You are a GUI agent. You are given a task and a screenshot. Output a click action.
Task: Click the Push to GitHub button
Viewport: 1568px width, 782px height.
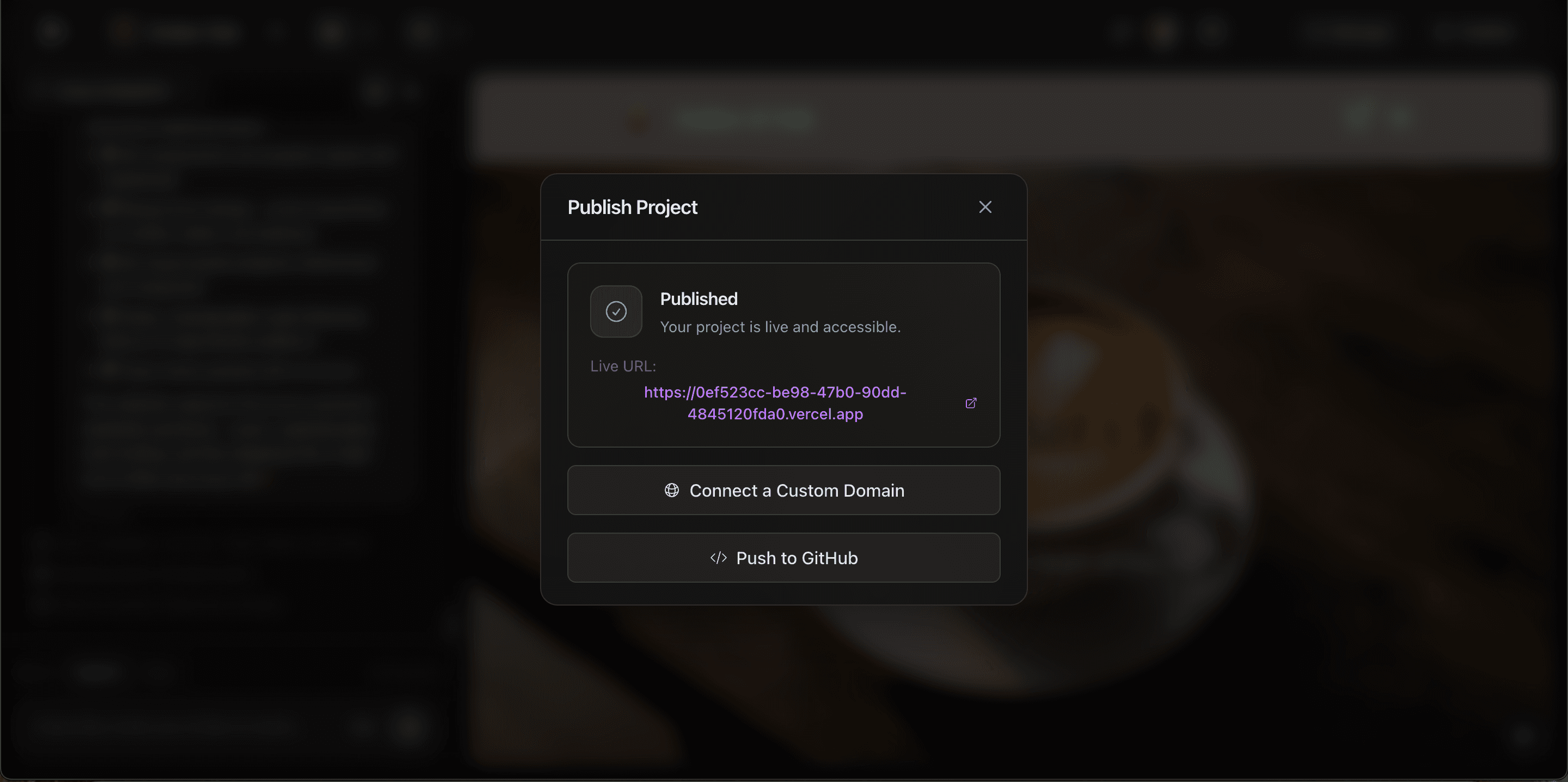click(783, 558)
